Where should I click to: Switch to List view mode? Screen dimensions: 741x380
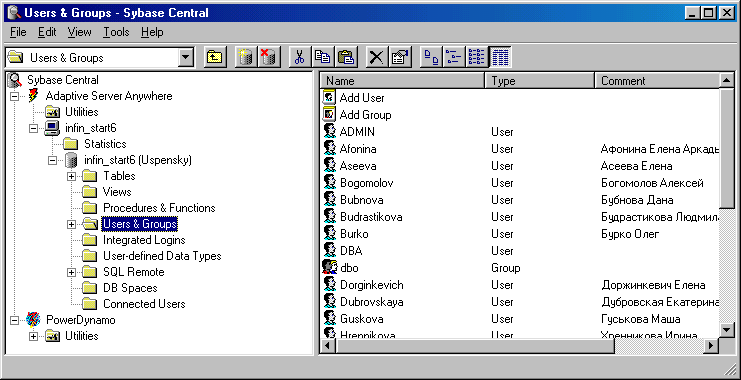(x=476, y=57)
